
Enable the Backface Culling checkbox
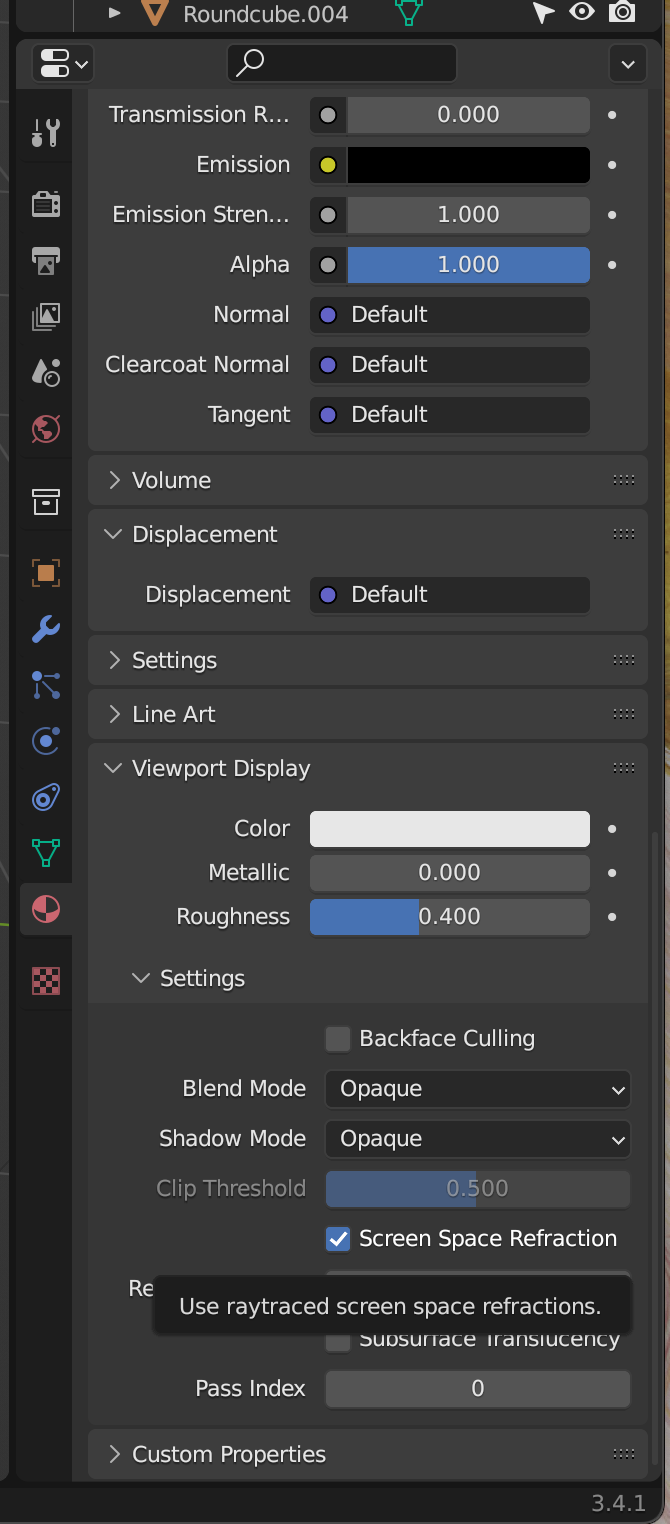(338, 1039)
